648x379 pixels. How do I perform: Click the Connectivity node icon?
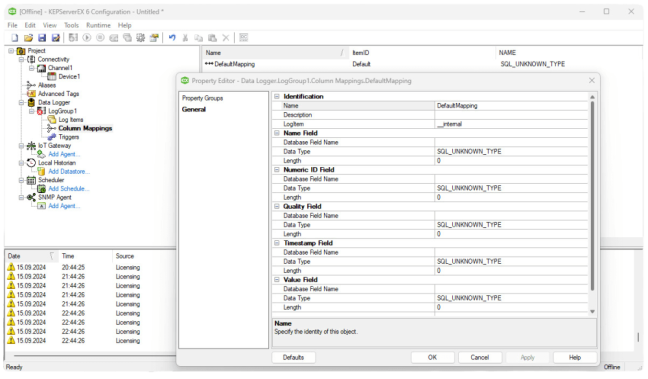pyautogui.click(x=31, y=60)
